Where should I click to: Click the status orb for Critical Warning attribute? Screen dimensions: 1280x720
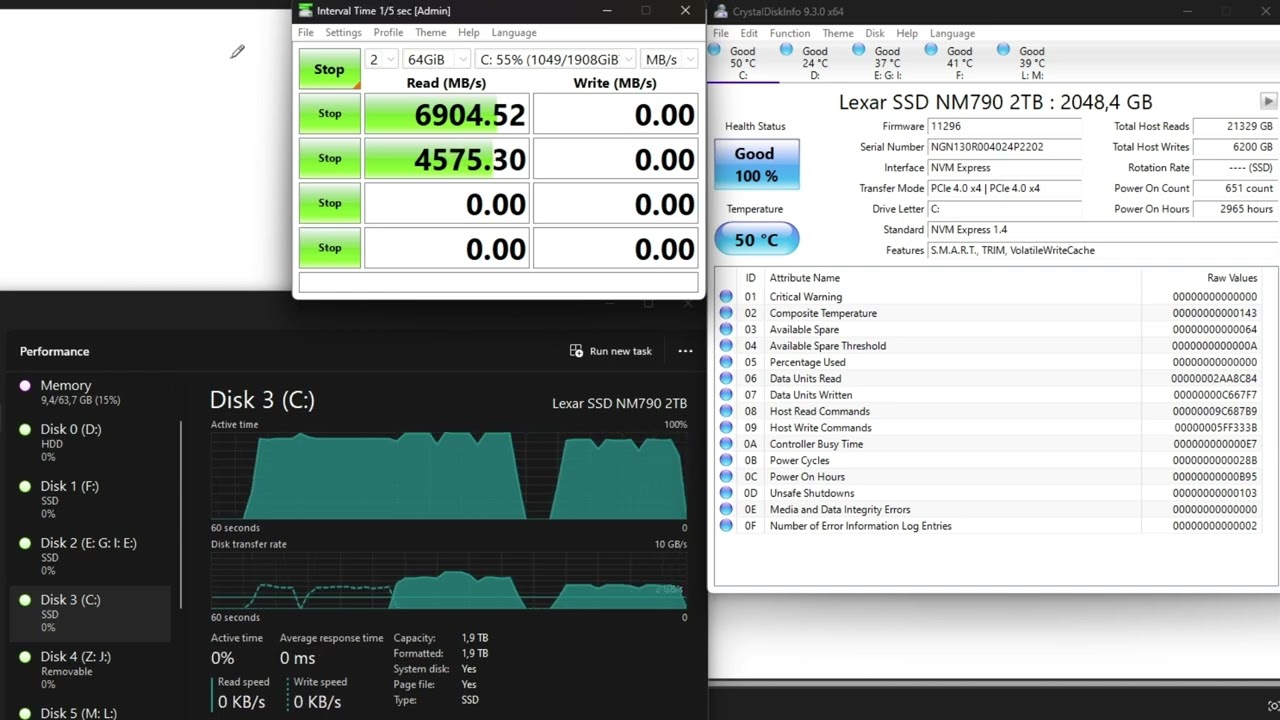[x=726, y=297]
